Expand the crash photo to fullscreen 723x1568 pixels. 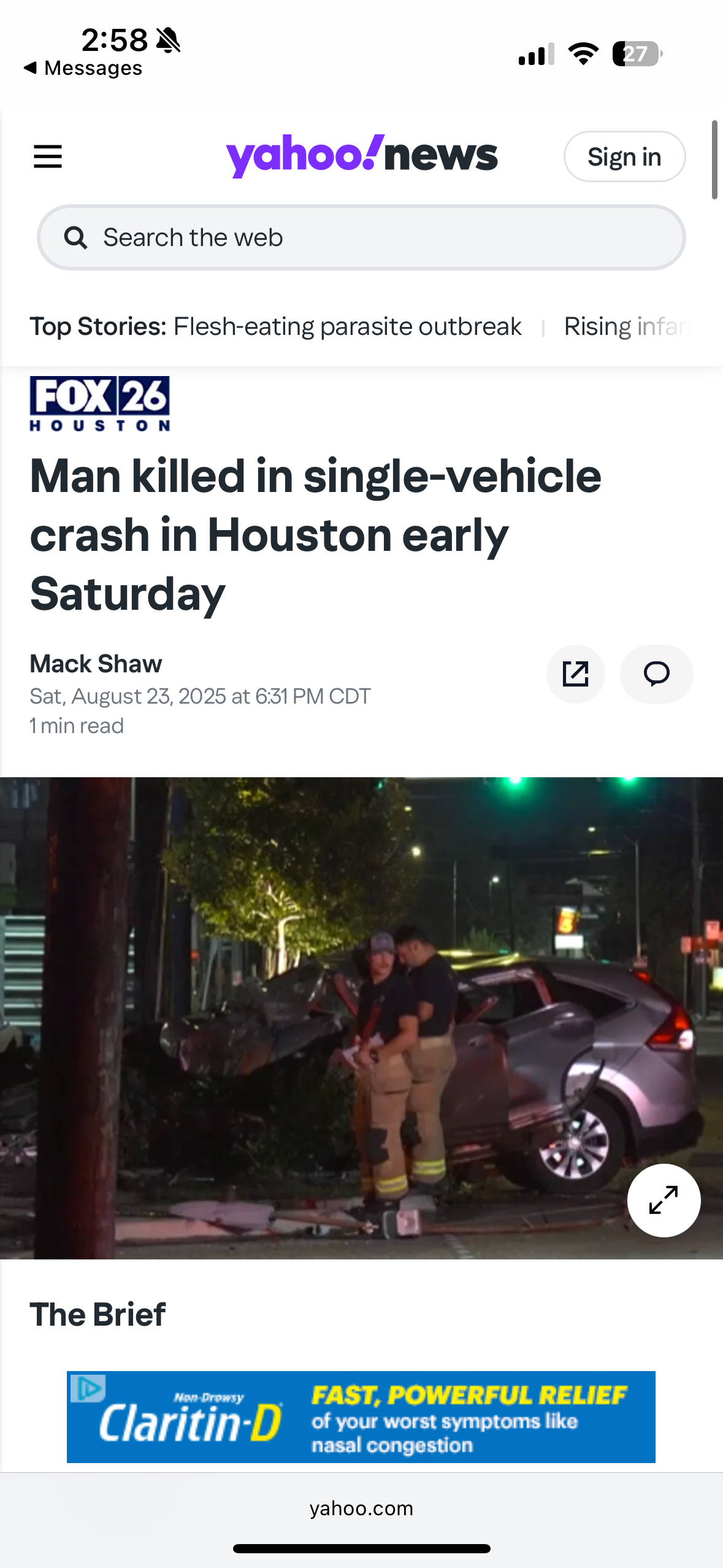point(664,1200)
